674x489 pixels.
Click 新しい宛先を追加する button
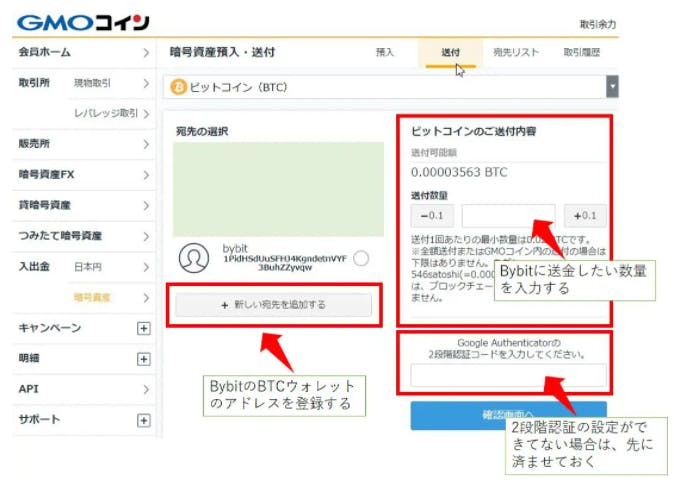[x=273, y=305]
